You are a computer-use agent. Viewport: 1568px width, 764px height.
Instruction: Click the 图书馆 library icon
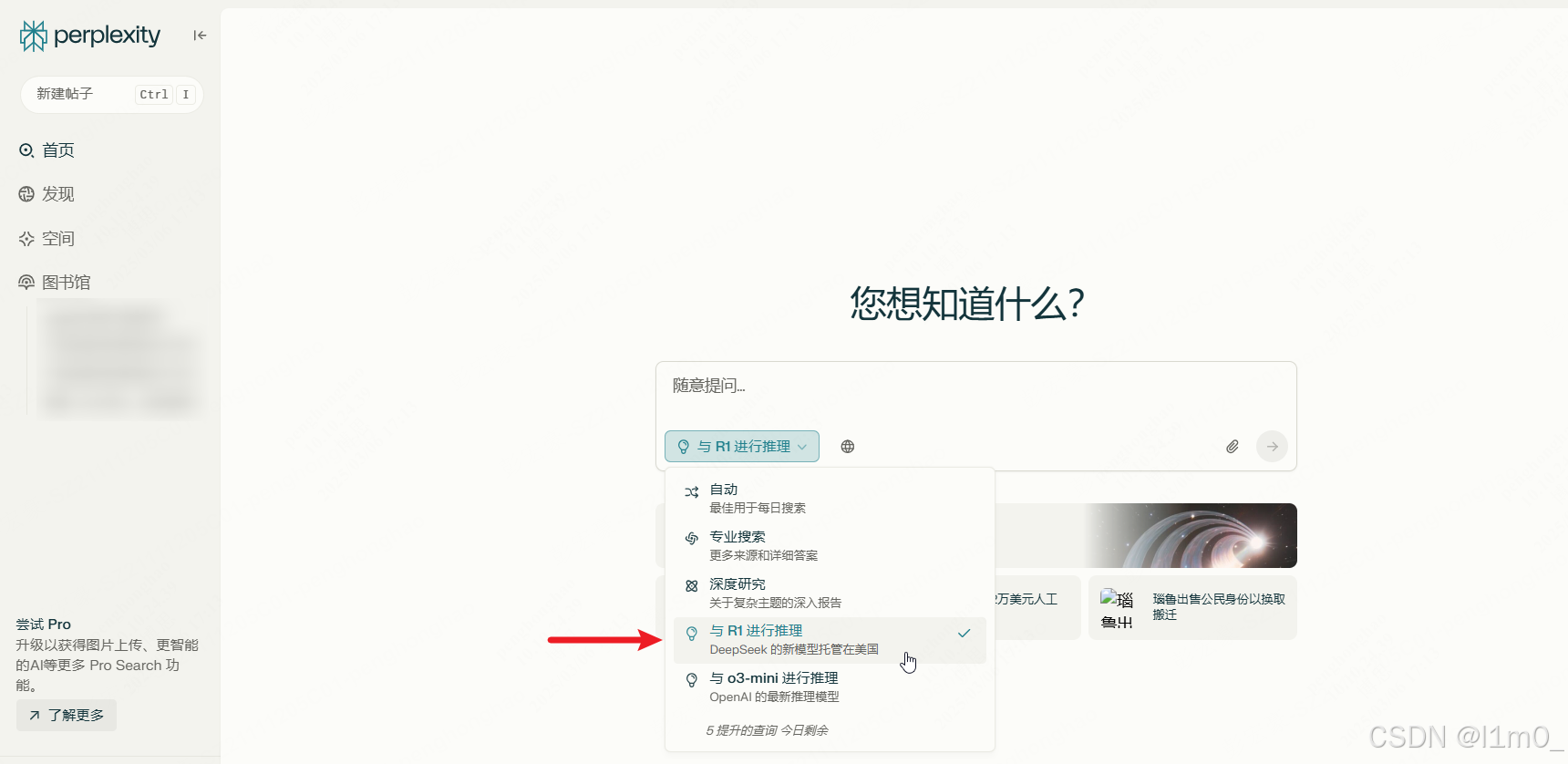pos(26,283)
